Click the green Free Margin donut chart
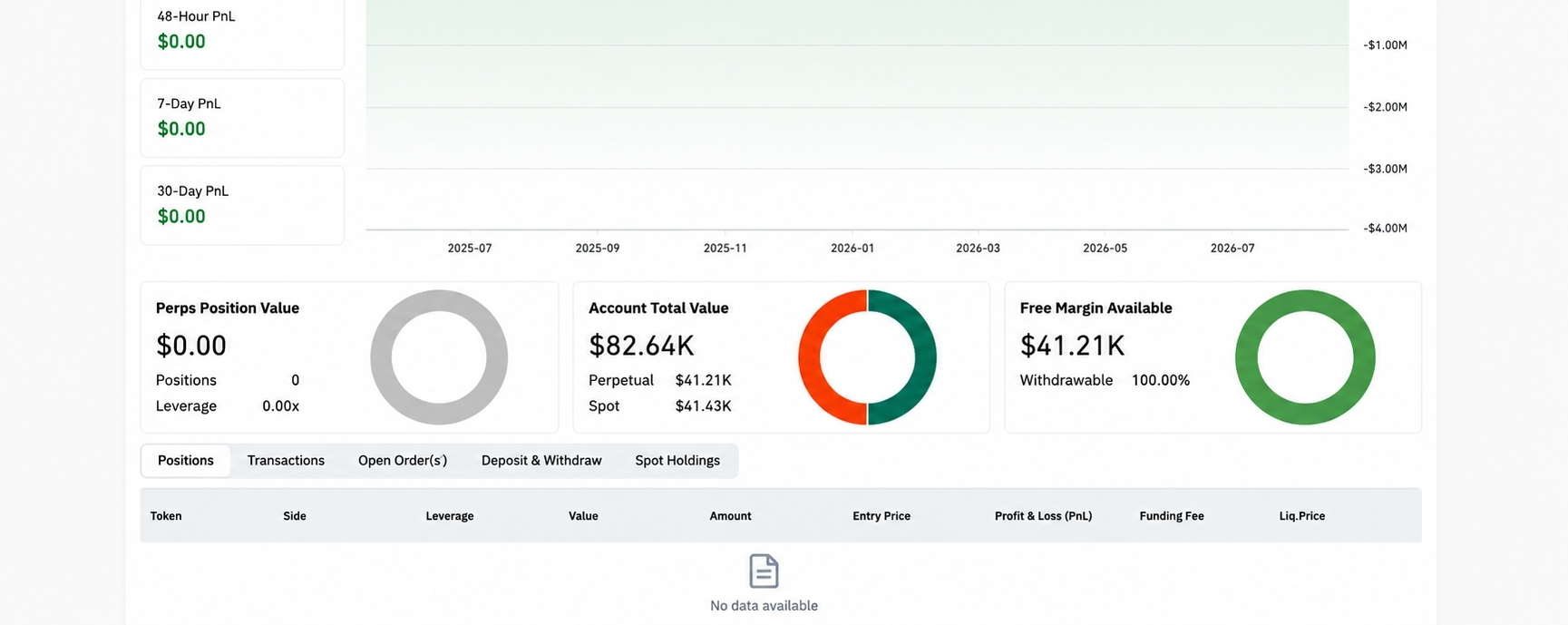The height and width of the screenshot is (625, 1568). click(x=1305, y=357)
